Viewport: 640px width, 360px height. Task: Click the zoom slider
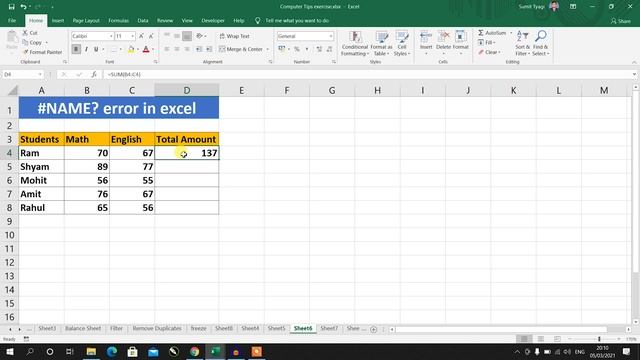[599, 339]
